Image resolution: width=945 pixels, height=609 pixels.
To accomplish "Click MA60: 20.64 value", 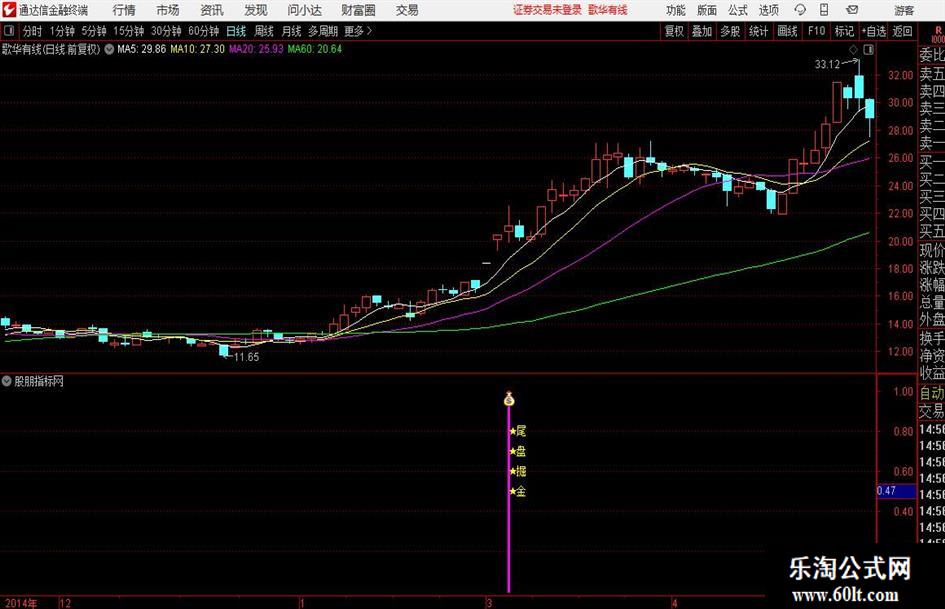I will [x=315, y=49].
